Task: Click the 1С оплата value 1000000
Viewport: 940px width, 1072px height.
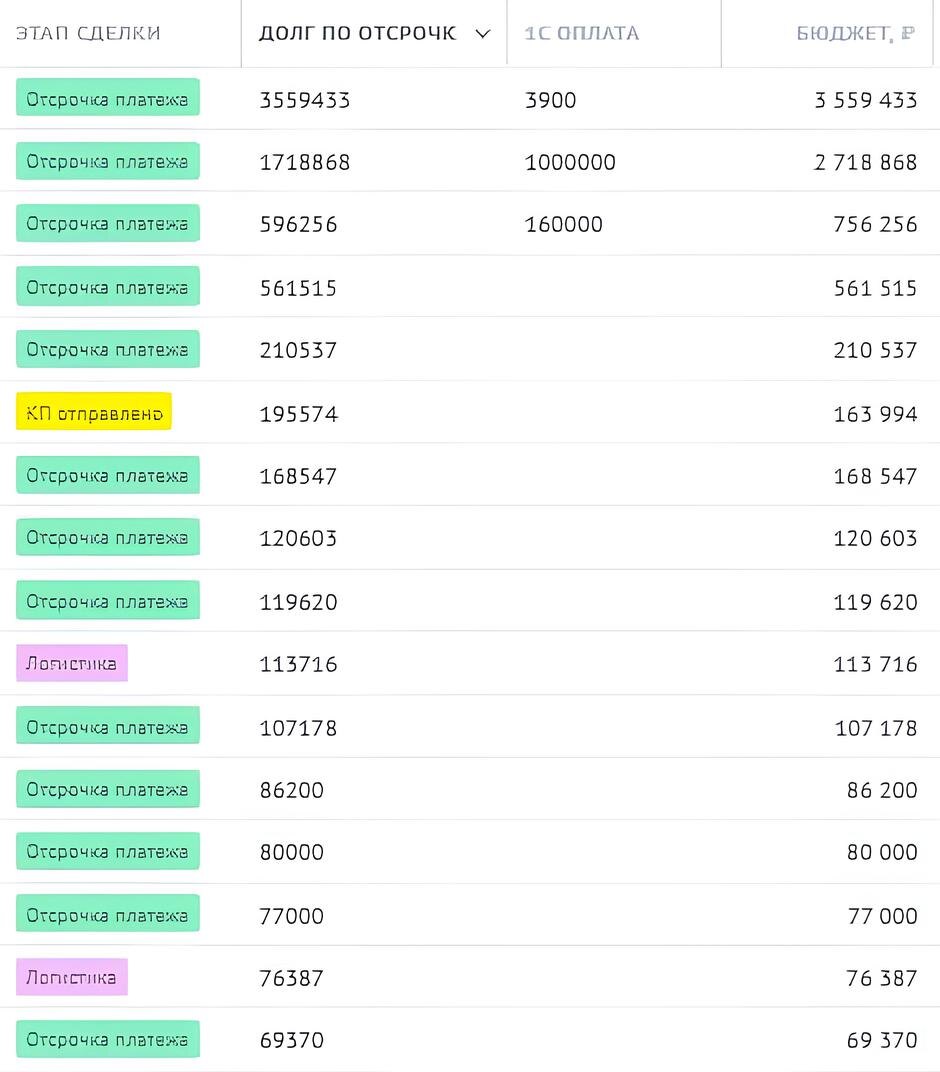Action: [570, 162]
